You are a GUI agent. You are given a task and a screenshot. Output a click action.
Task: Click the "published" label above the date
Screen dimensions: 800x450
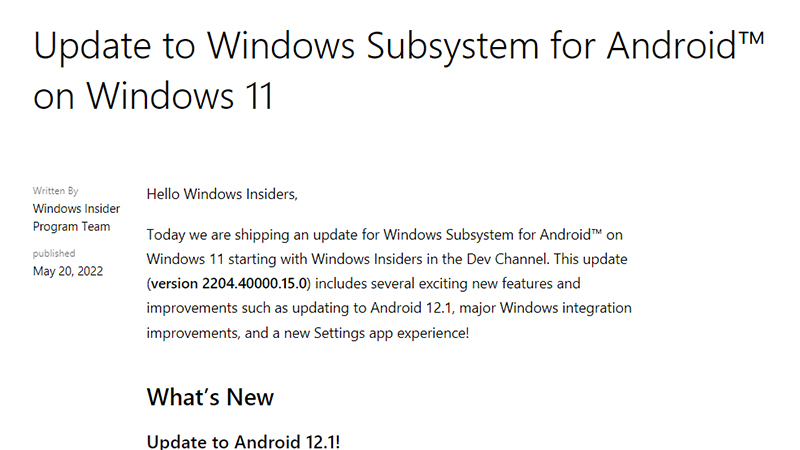pos(53,253)
